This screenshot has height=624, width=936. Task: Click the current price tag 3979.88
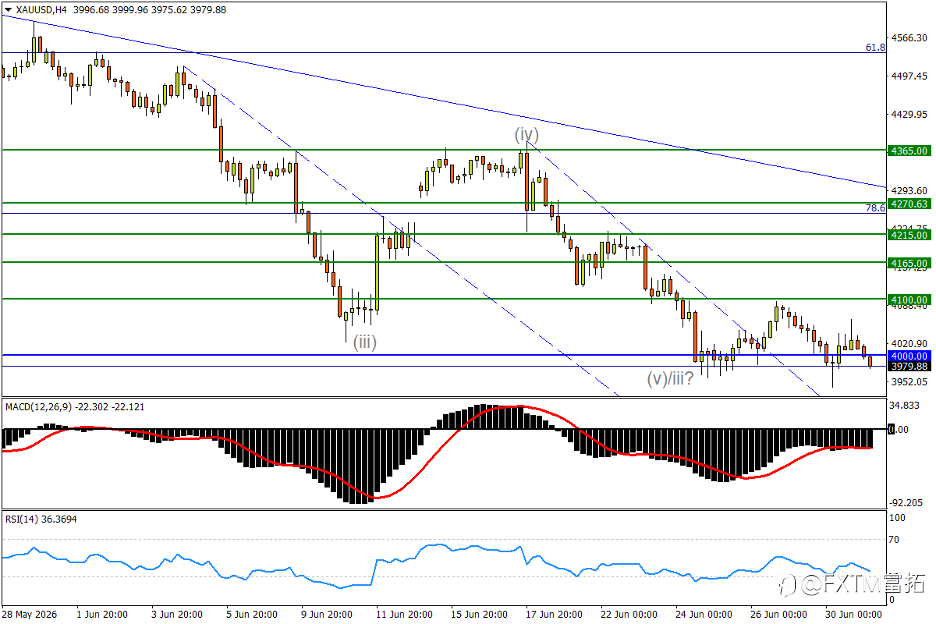(909, 367)
